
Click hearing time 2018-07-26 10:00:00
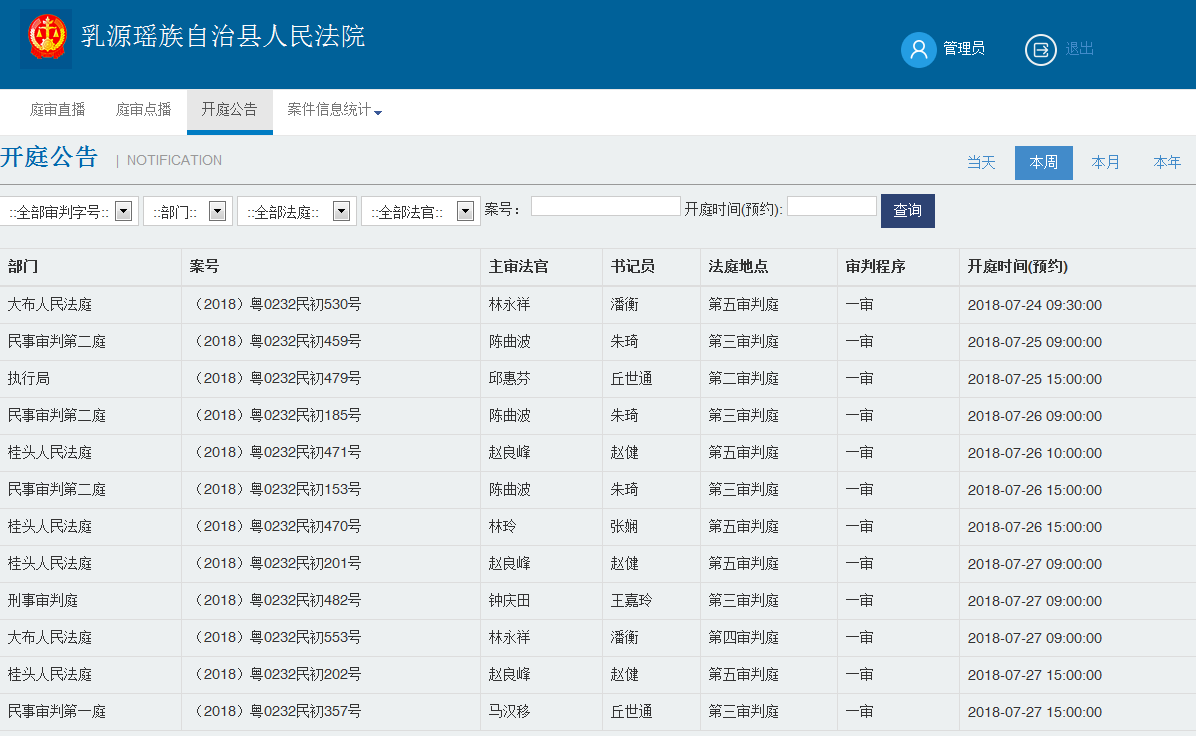pyautogui.click(x=1035, y=453)
